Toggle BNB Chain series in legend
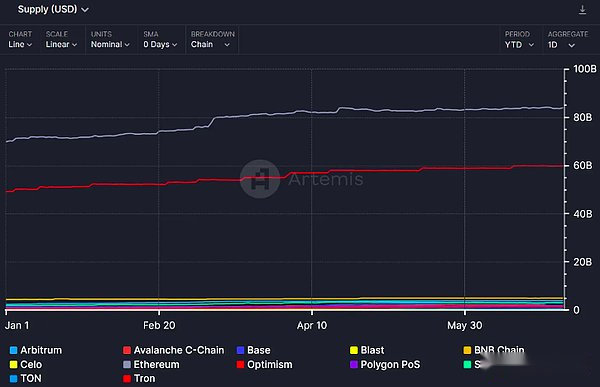 coord(494,350)
